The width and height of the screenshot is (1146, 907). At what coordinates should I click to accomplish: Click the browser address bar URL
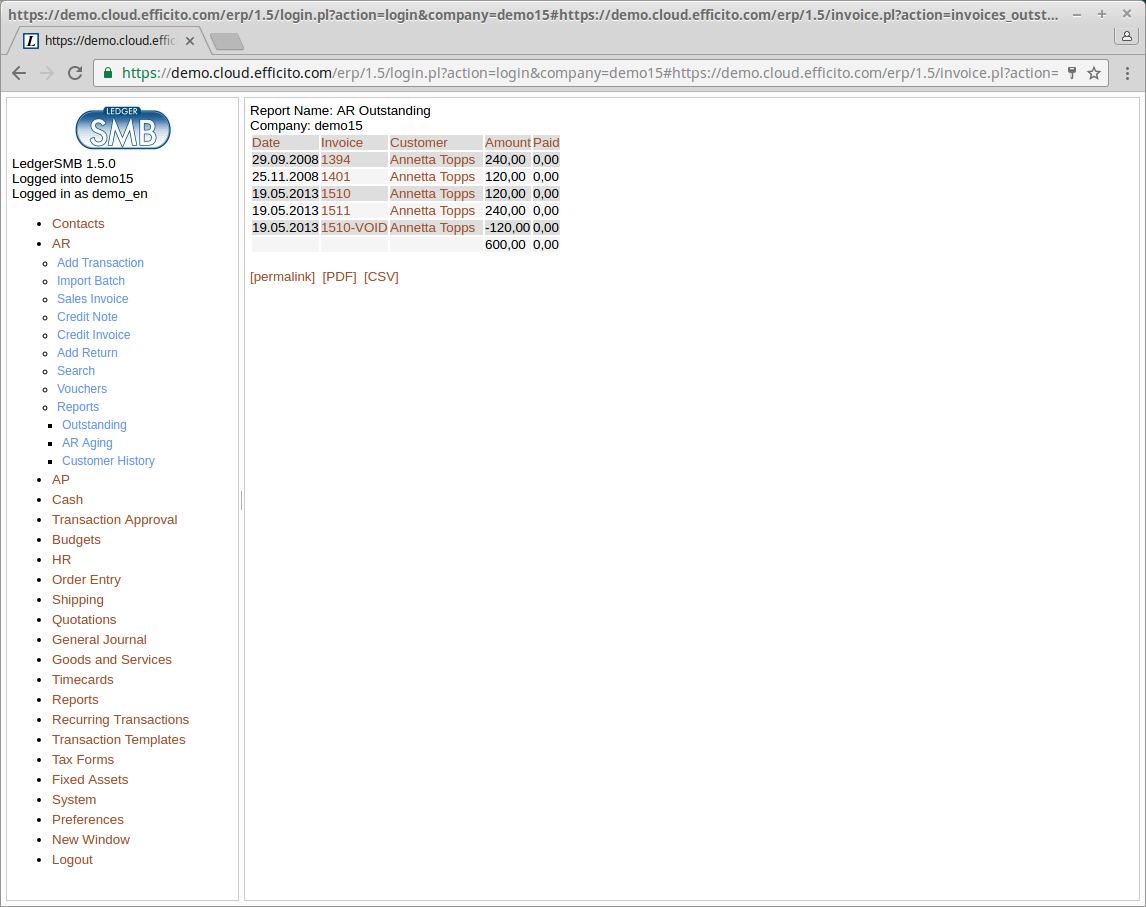590,73
